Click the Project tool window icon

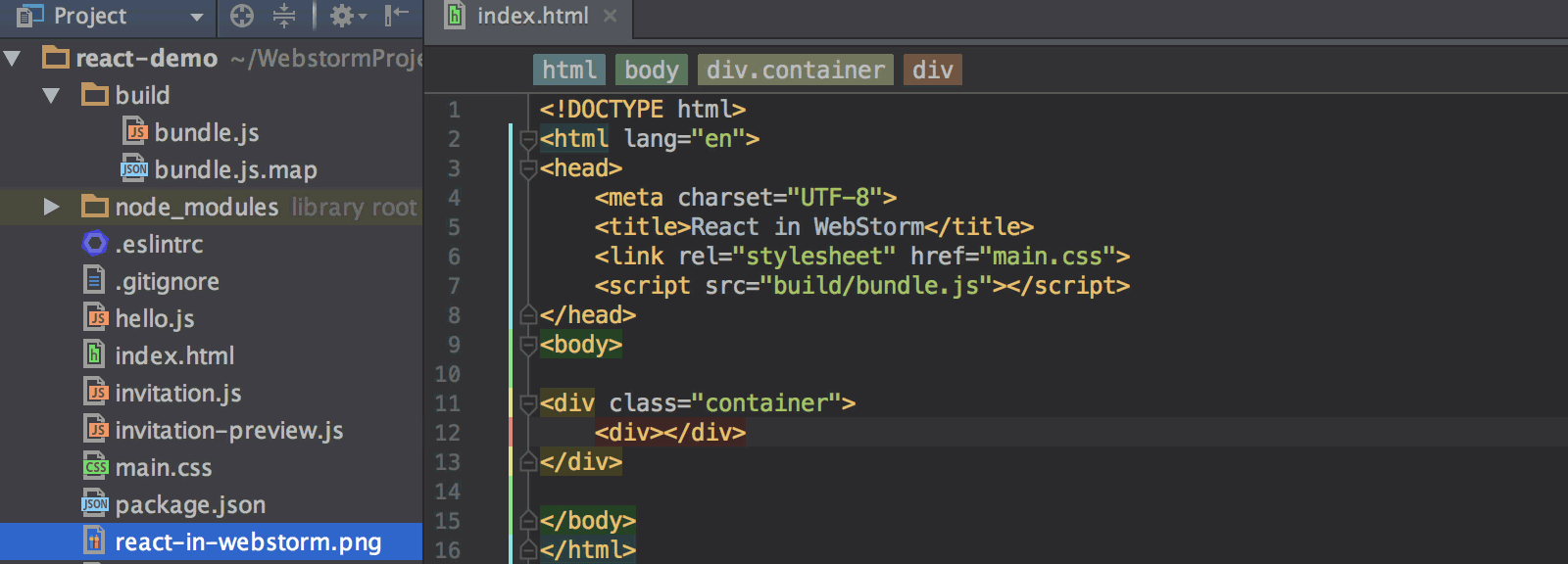point(30,16)
